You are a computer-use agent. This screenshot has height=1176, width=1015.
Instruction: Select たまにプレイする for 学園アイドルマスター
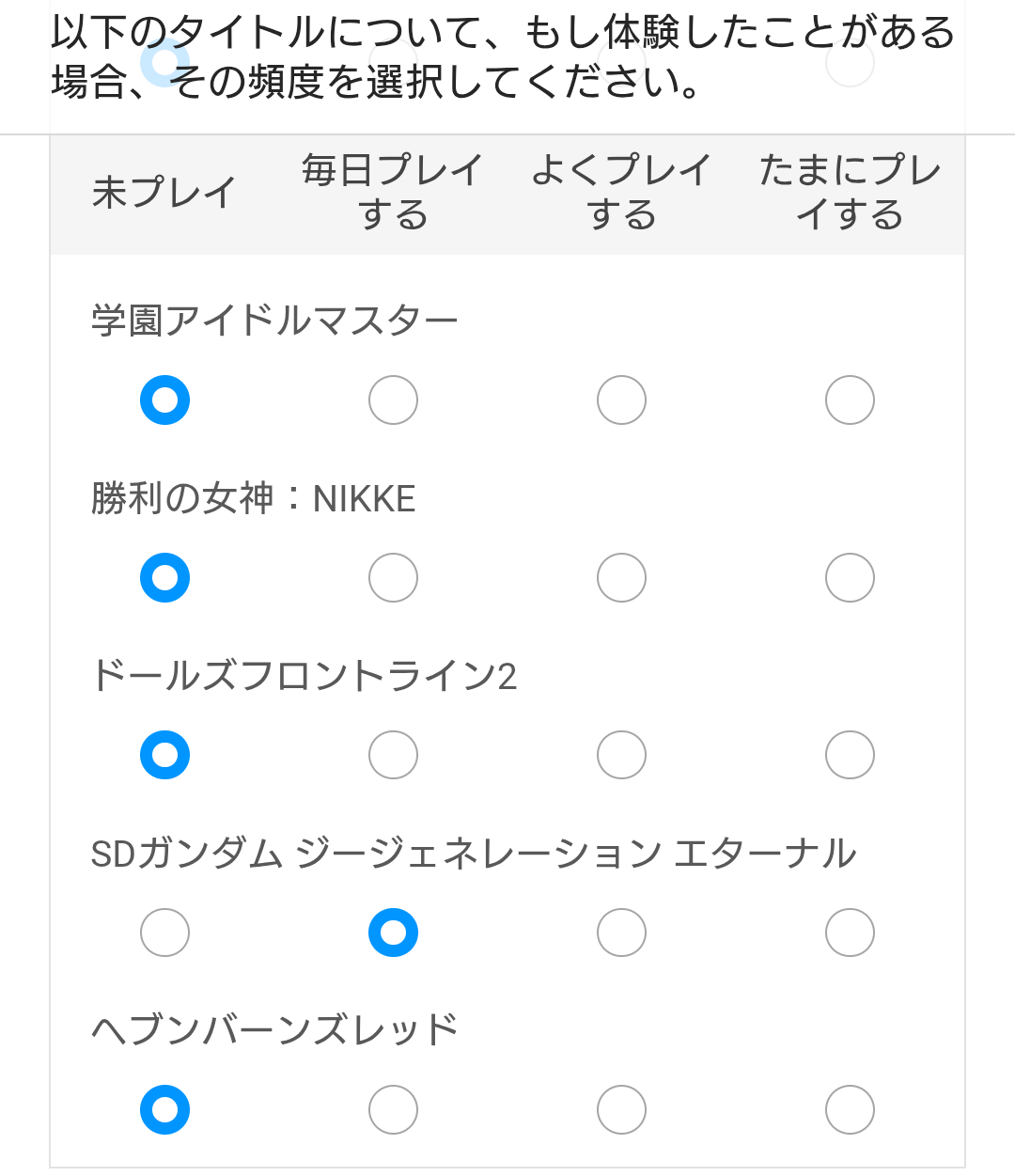[850, 400]
